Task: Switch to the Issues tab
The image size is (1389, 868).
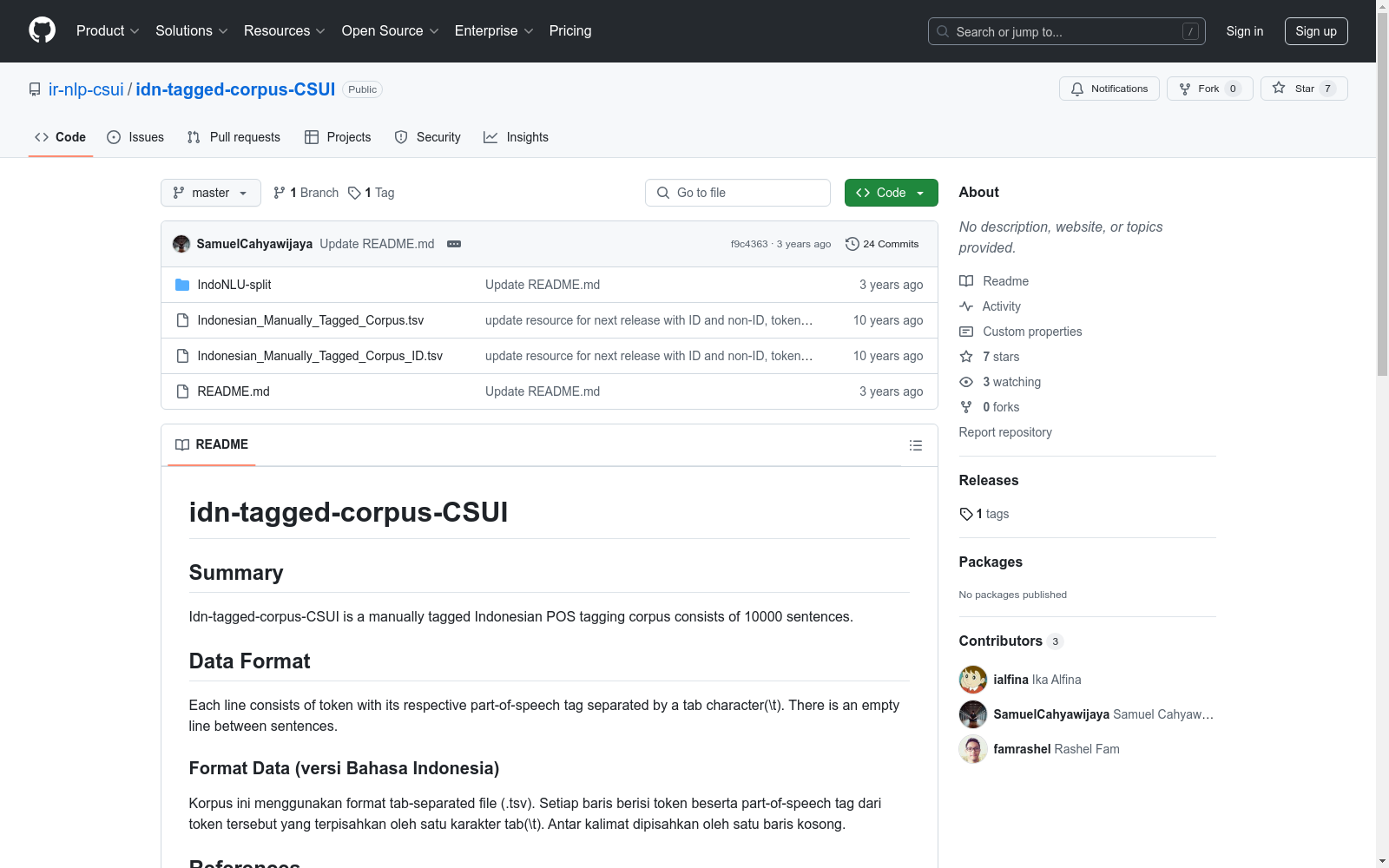Action: (135, 137)
